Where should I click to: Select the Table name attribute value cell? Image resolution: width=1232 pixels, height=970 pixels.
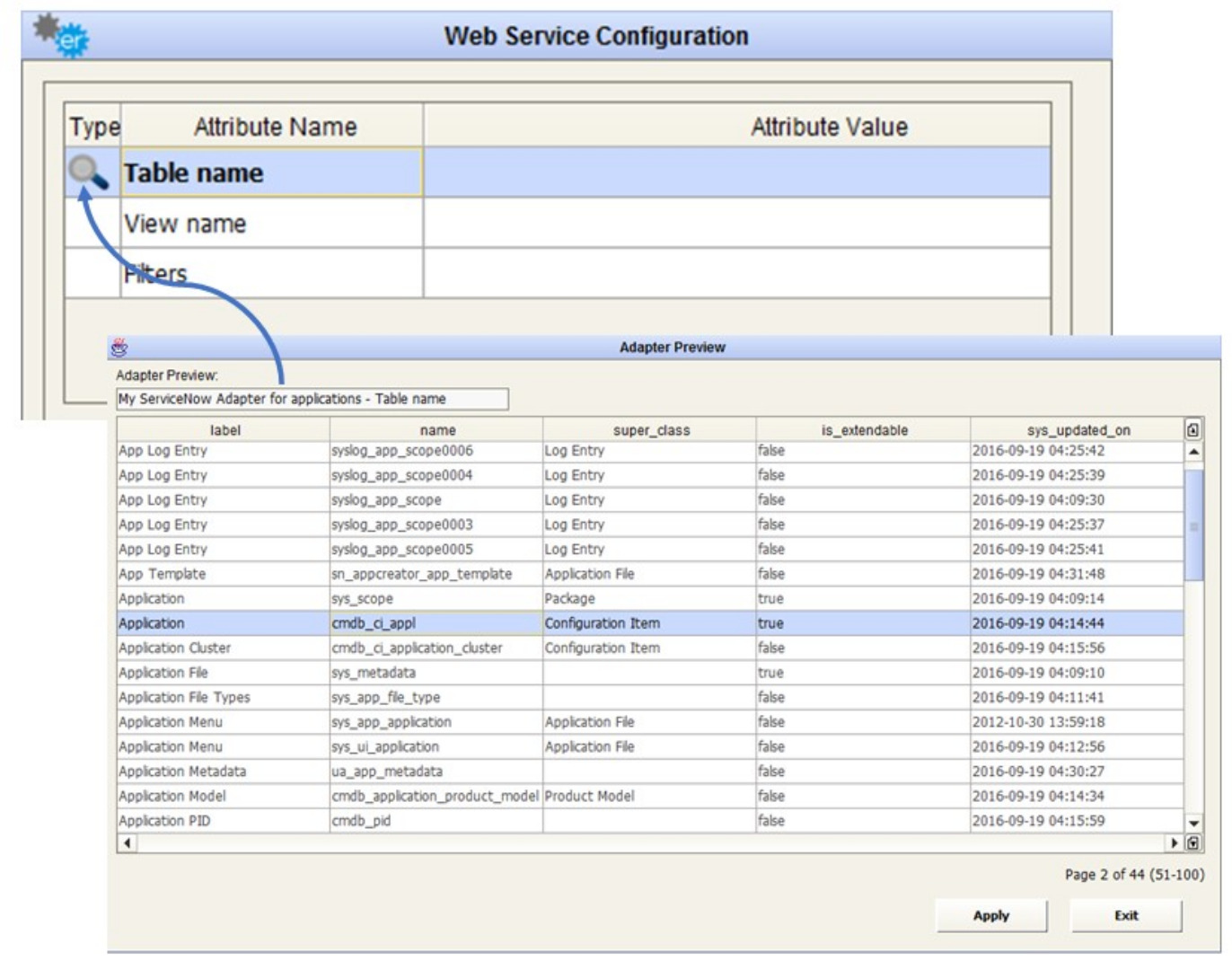point(736,172)
